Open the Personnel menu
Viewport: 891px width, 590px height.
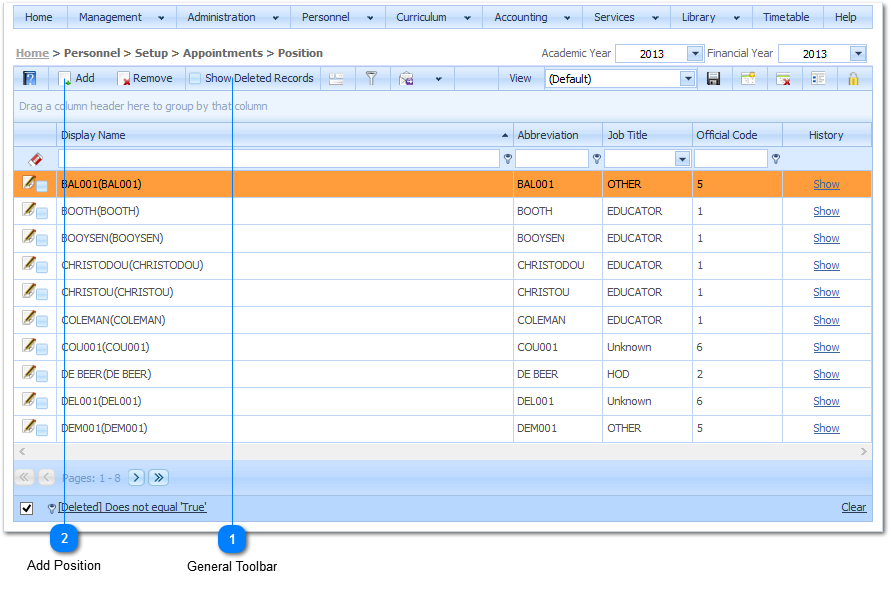click(x=338, y=17)
